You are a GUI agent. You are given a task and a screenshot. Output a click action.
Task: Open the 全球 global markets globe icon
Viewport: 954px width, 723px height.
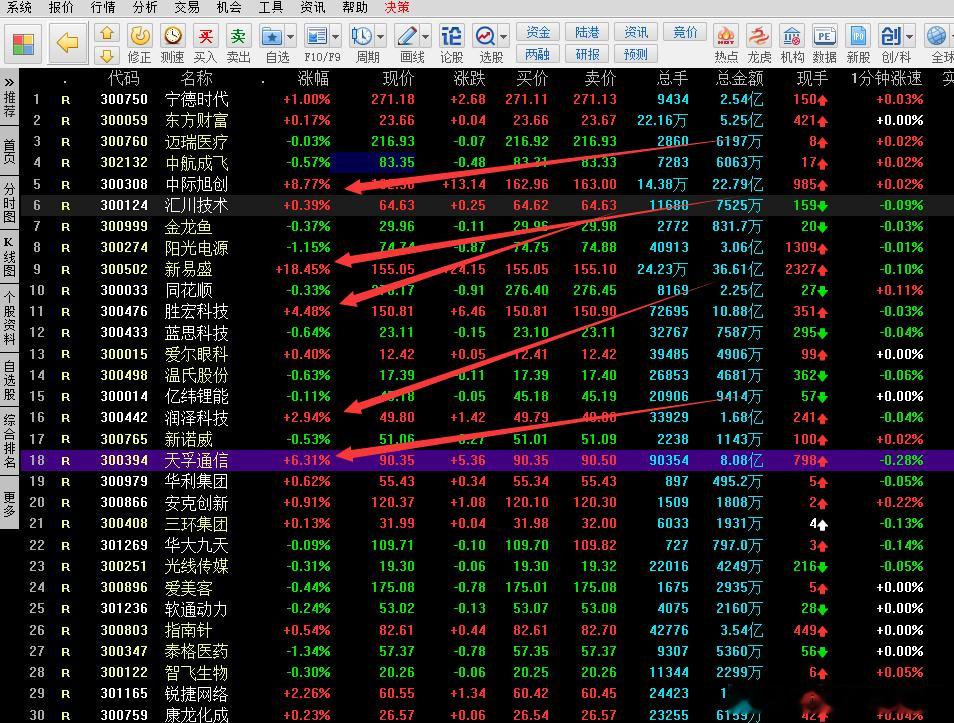click(936, 36)
